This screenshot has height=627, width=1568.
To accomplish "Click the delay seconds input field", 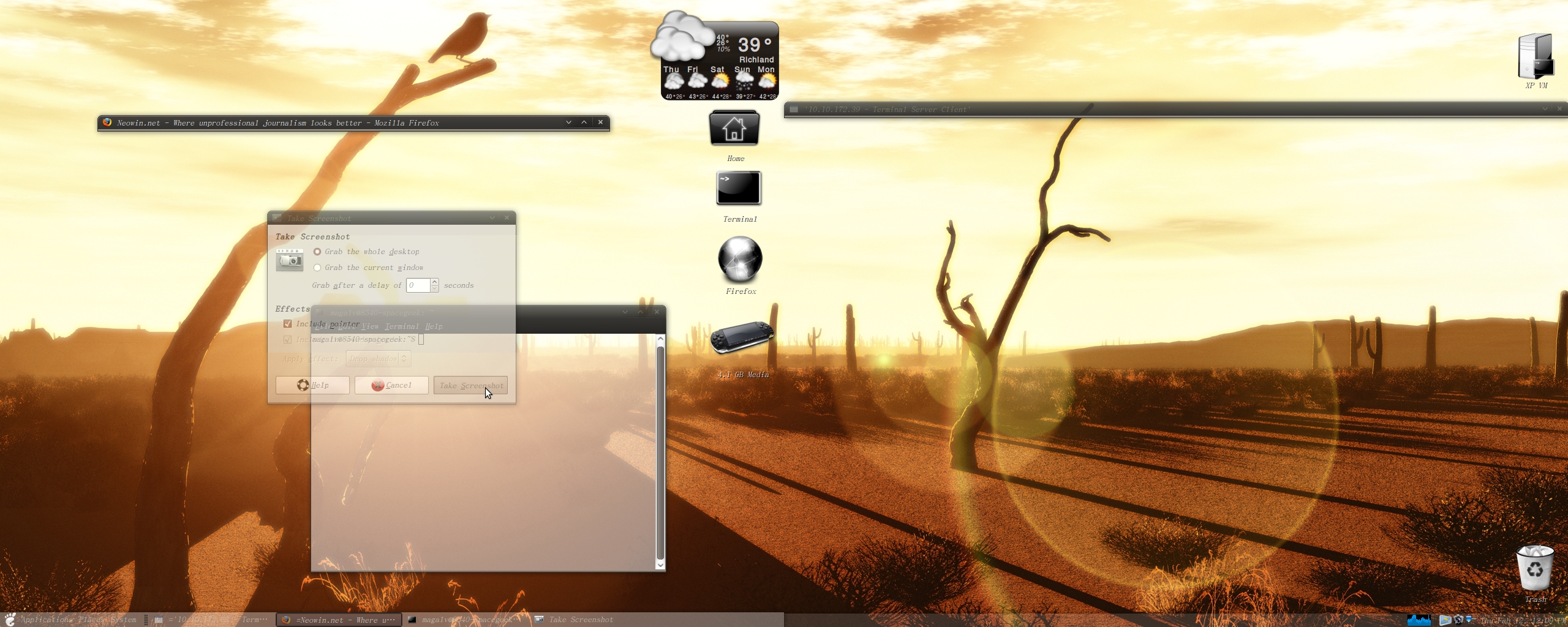I will pyautogui.click(x=418, y=285).
